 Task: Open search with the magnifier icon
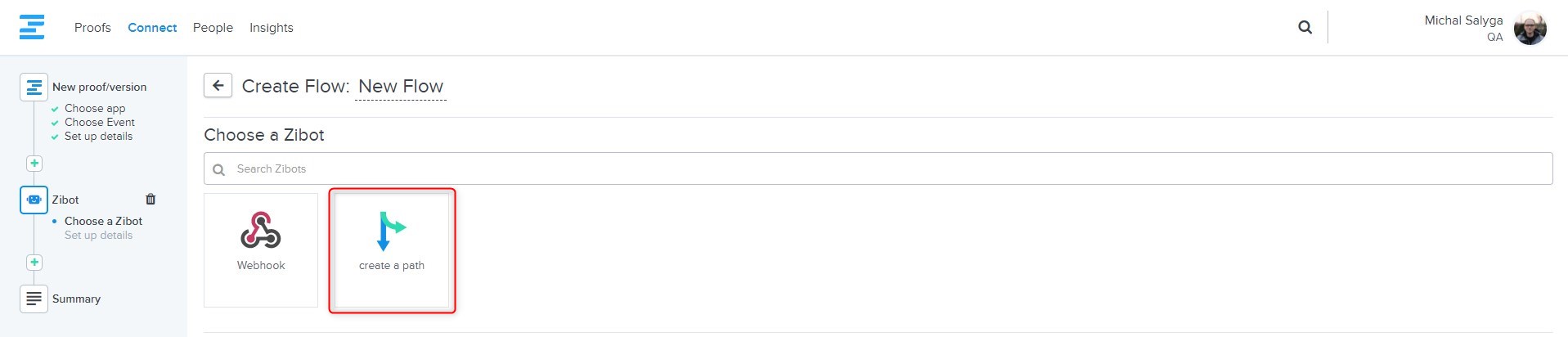pyautogui.click(x=1305, y=27)
